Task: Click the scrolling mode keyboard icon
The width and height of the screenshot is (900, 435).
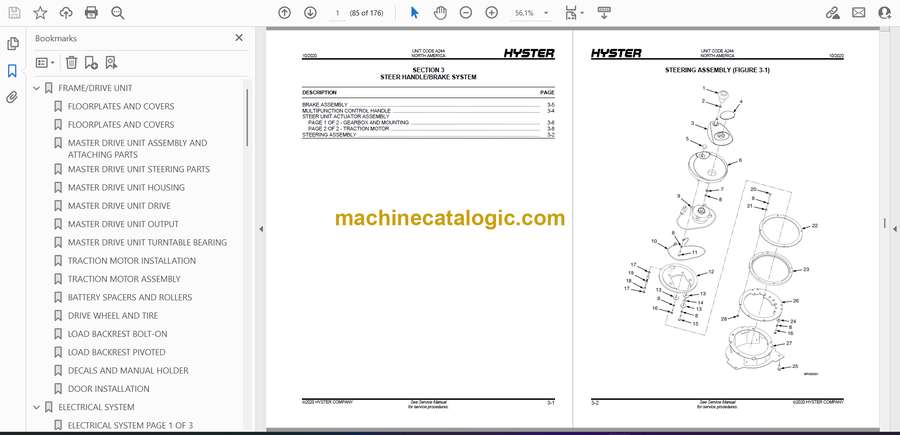Action: coord(603,13)
